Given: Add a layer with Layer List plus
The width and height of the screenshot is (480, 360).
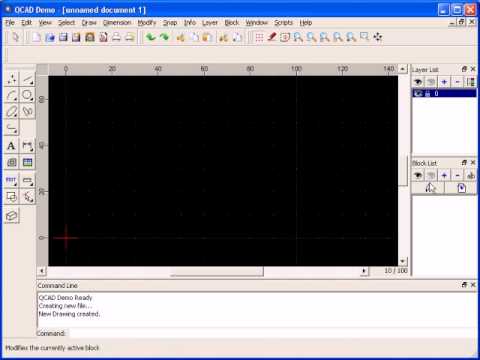Looking at the screenshot, I should coord(444,82).
